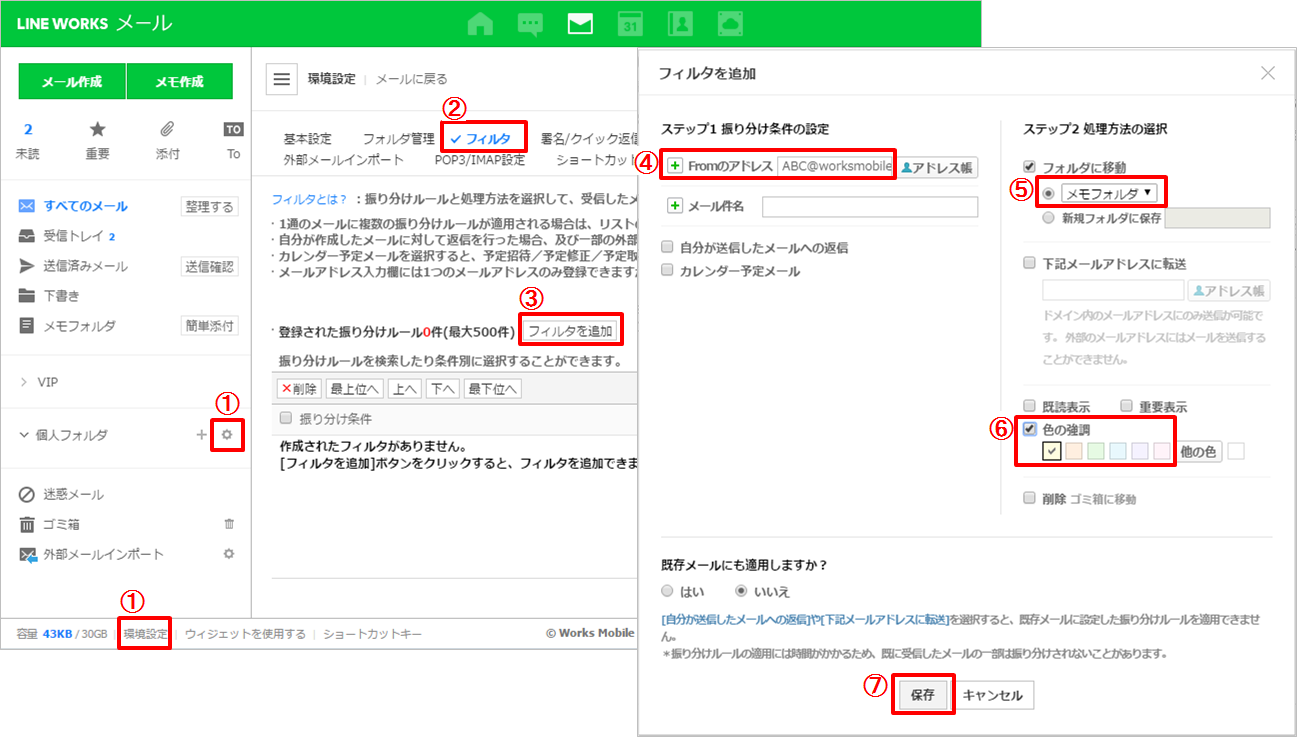
Task: Empty trash via ゴミ箱 bin icon
Action: click(x=229, y=524)
